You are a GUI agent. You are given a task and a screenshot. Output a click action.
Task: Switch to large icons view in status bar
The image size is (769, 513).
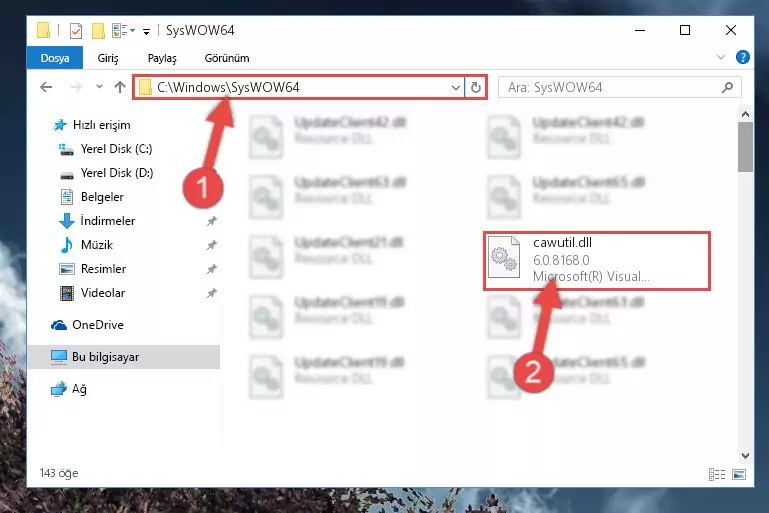click(739, 474)
